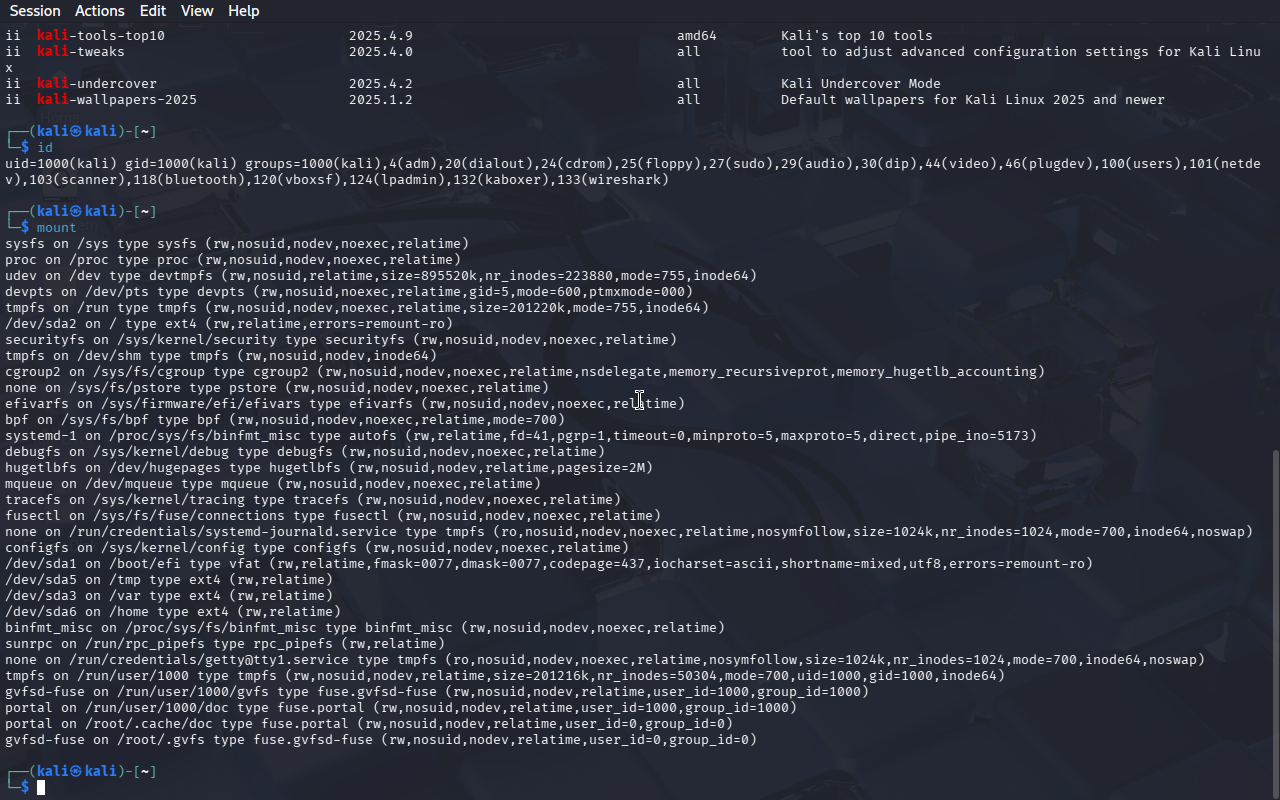The height and width of the screenshot is (800, 1280).
Task: Open the Session menu
Action: pos(35,11)
